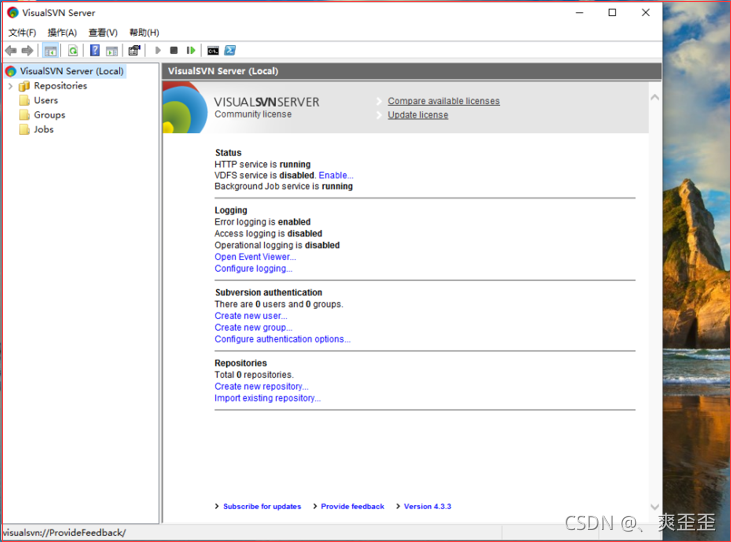Click the Restart service icon
The height and width of the screenshot is (542, 731).
point(191,50)
